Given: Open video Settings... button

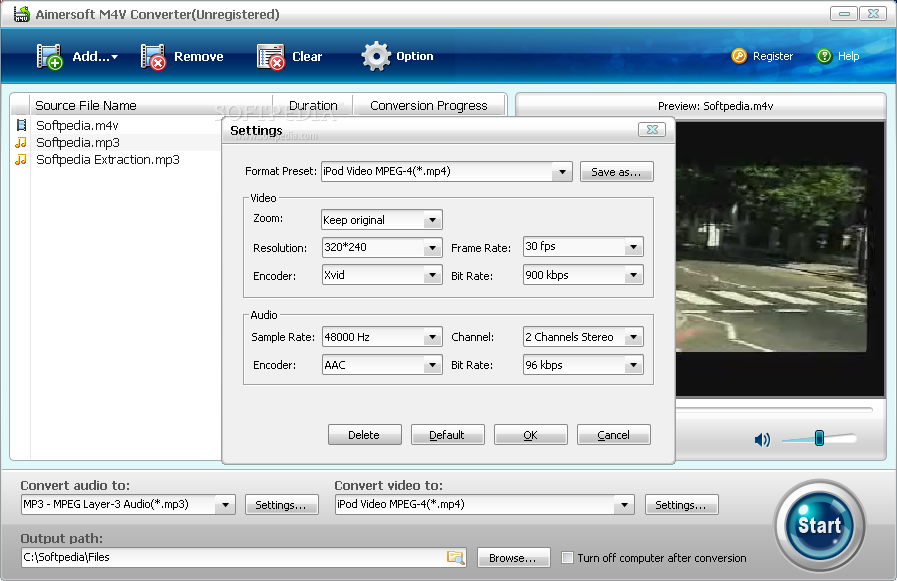Looking at the screenshot, I should 681,505.
